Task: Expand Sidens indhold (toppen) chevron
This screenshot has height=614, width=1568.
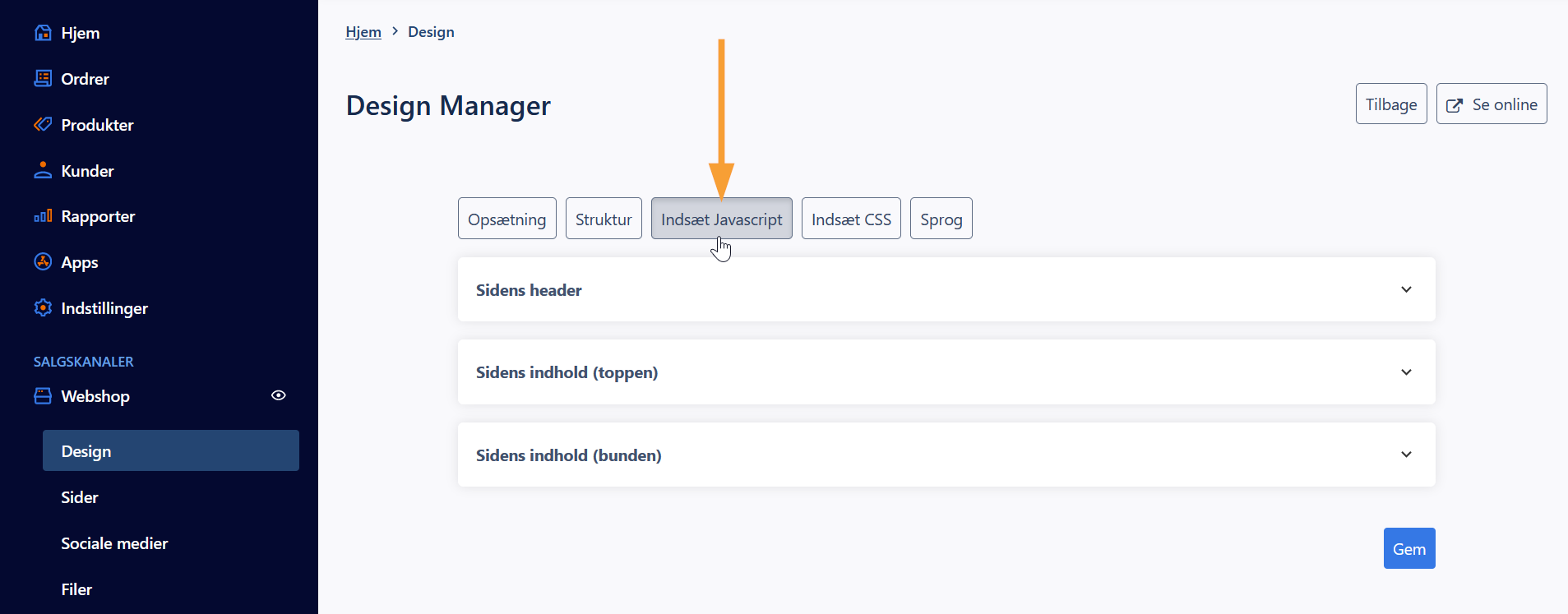Action: click(x=1406, y=372)
